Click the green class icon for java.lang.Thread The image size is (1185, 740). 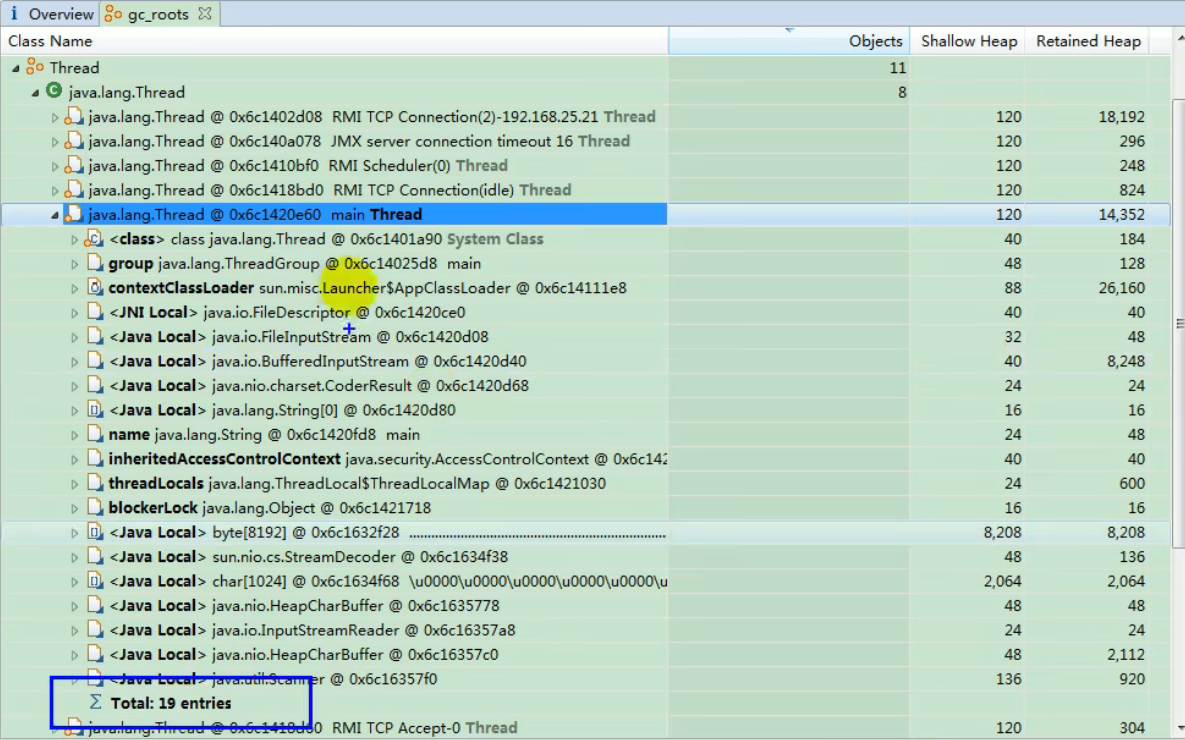point(54,91)
